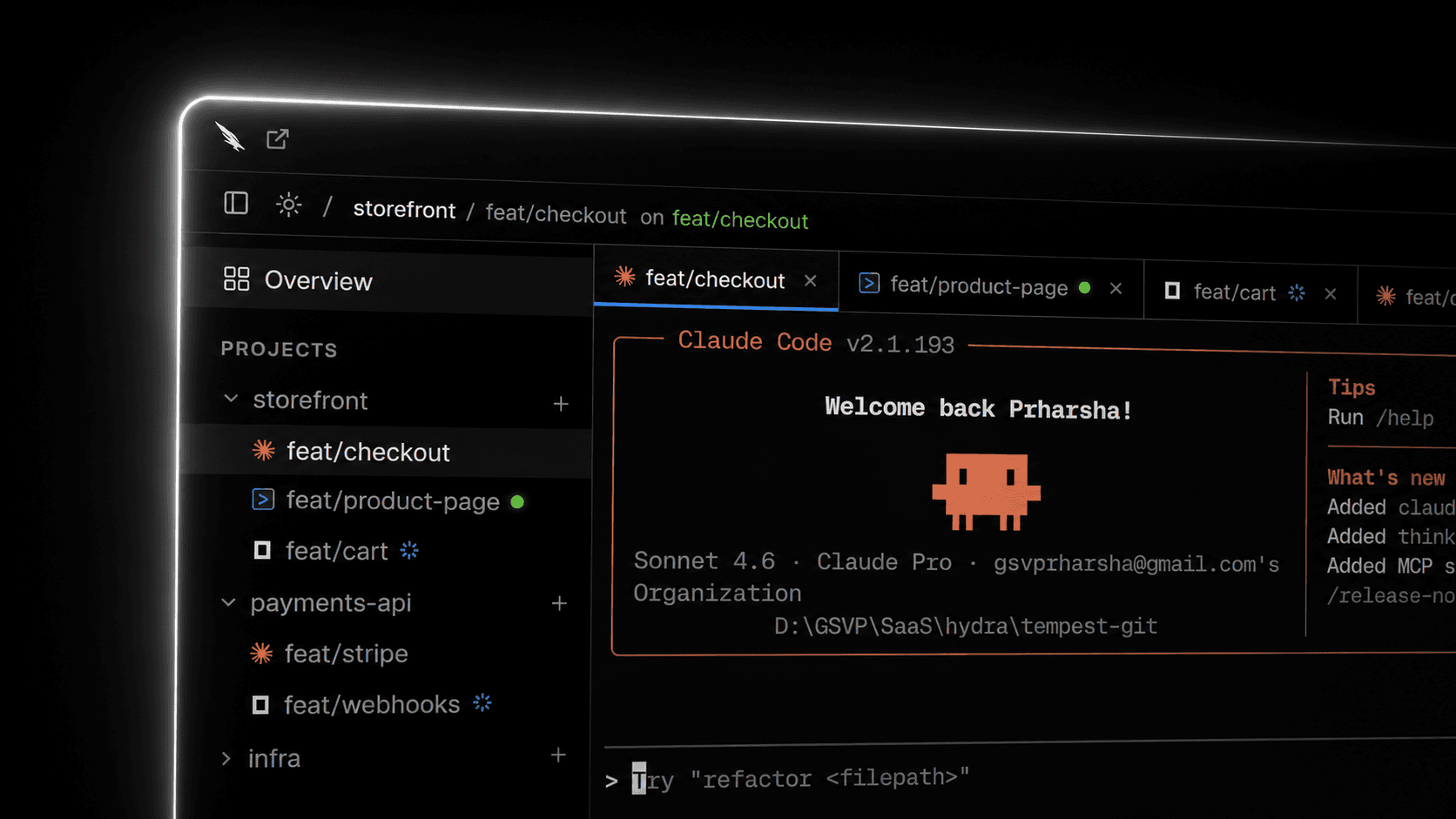
Task: Click the payments-api project name
Action: pyautogui.click(x=330, y=603)
